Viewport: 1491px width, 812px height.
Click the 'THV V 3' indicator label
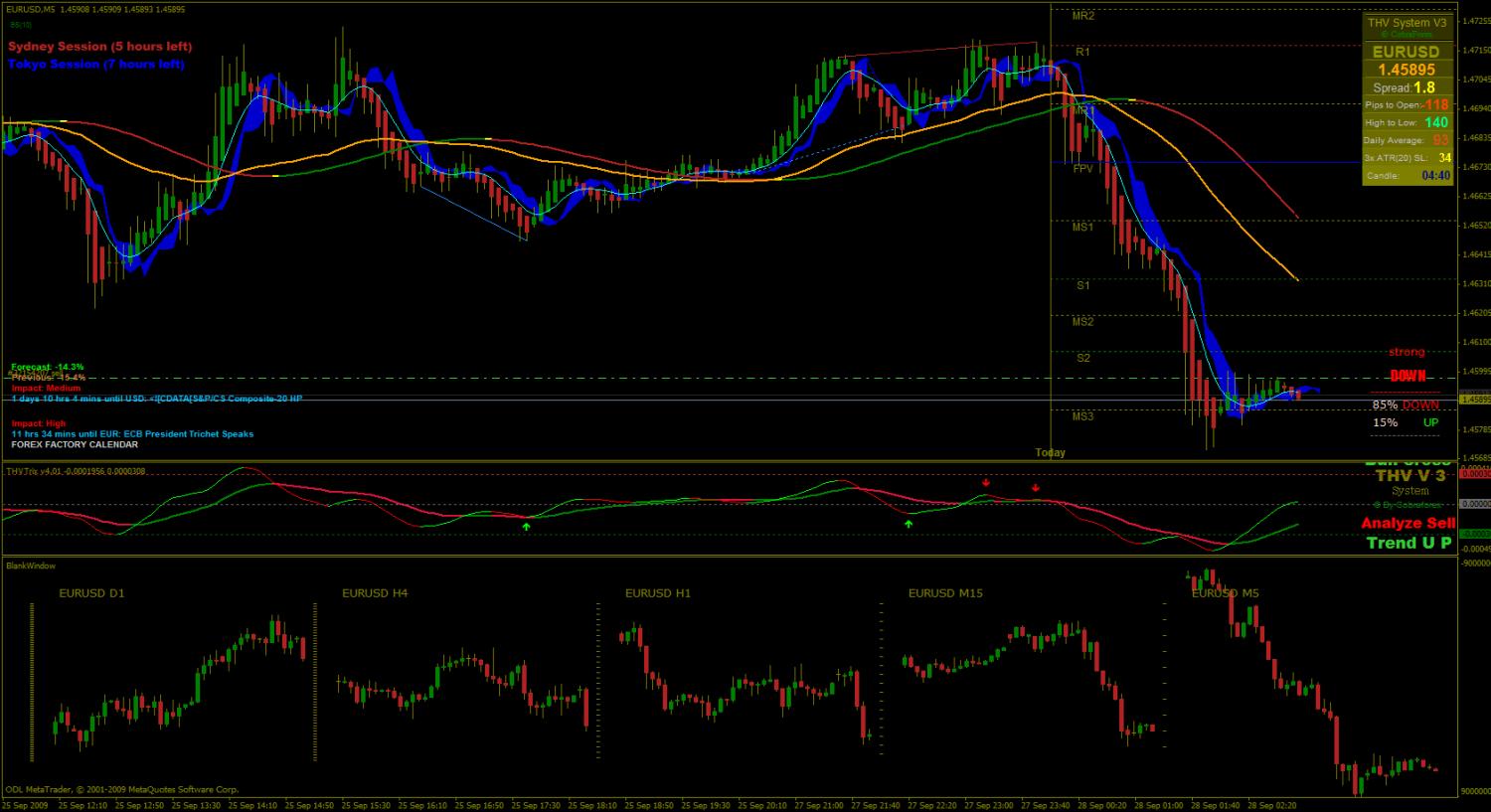click(x=1409, y=476)
